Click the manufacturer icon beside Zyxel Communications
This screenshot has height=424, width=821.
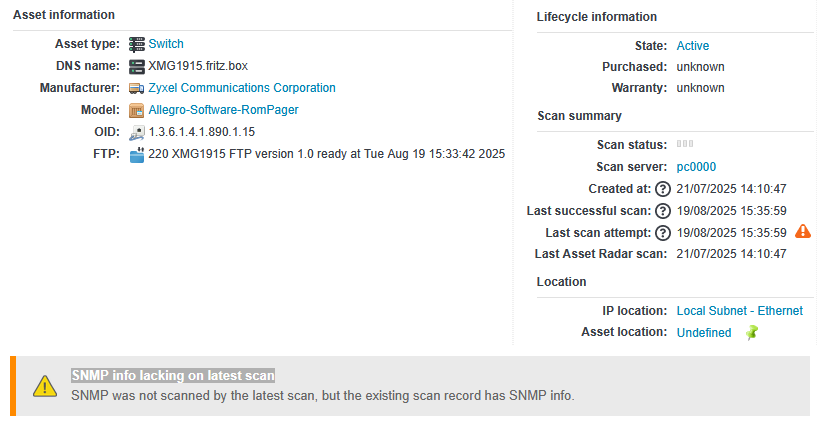(137, 88)
